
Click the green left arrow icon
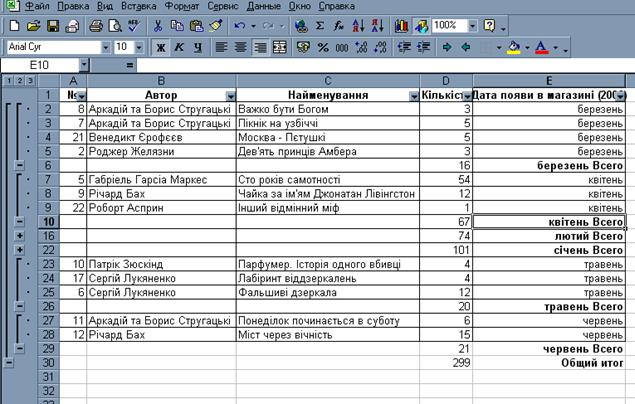(x=466, y=47)
